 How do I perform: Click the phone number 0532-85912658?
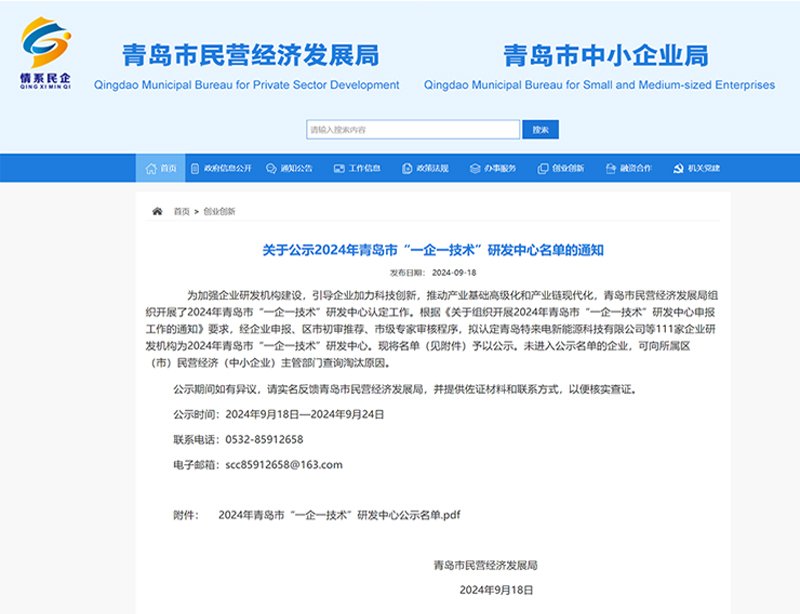click(264, 439)
